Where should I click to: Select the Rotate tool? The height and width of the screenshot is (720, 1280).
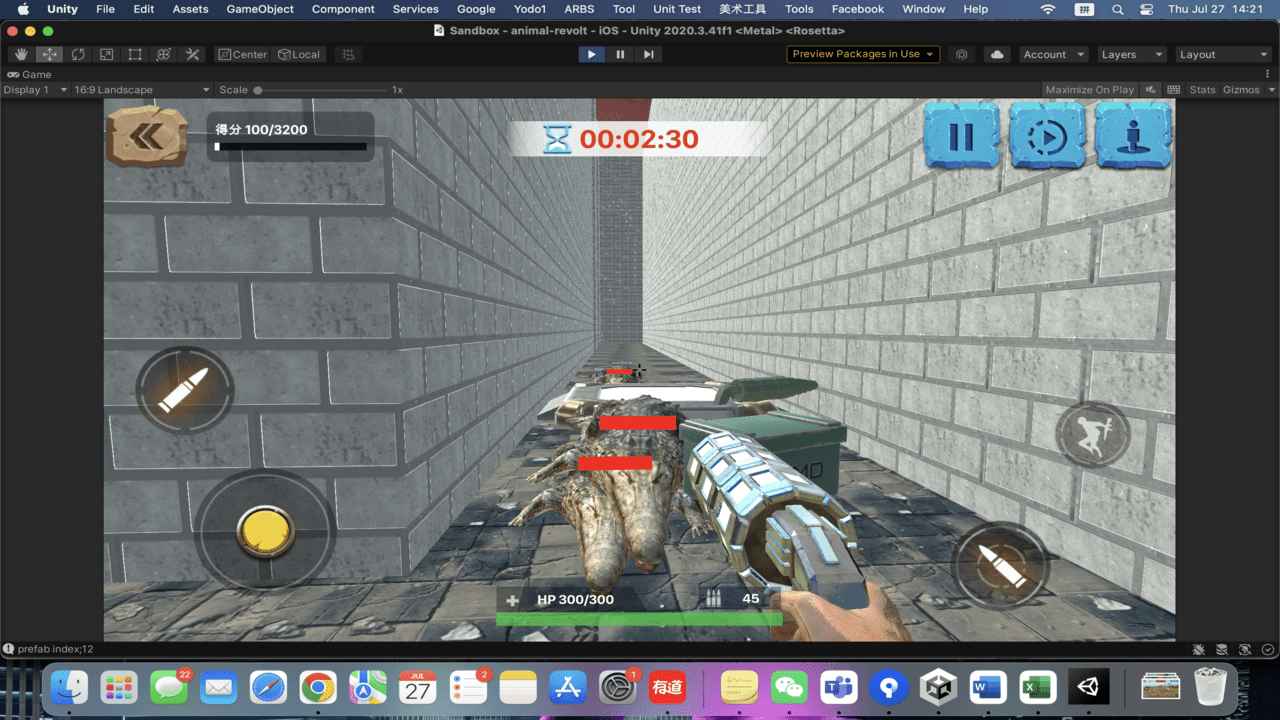pyautogui.click(x=78, y=54)
